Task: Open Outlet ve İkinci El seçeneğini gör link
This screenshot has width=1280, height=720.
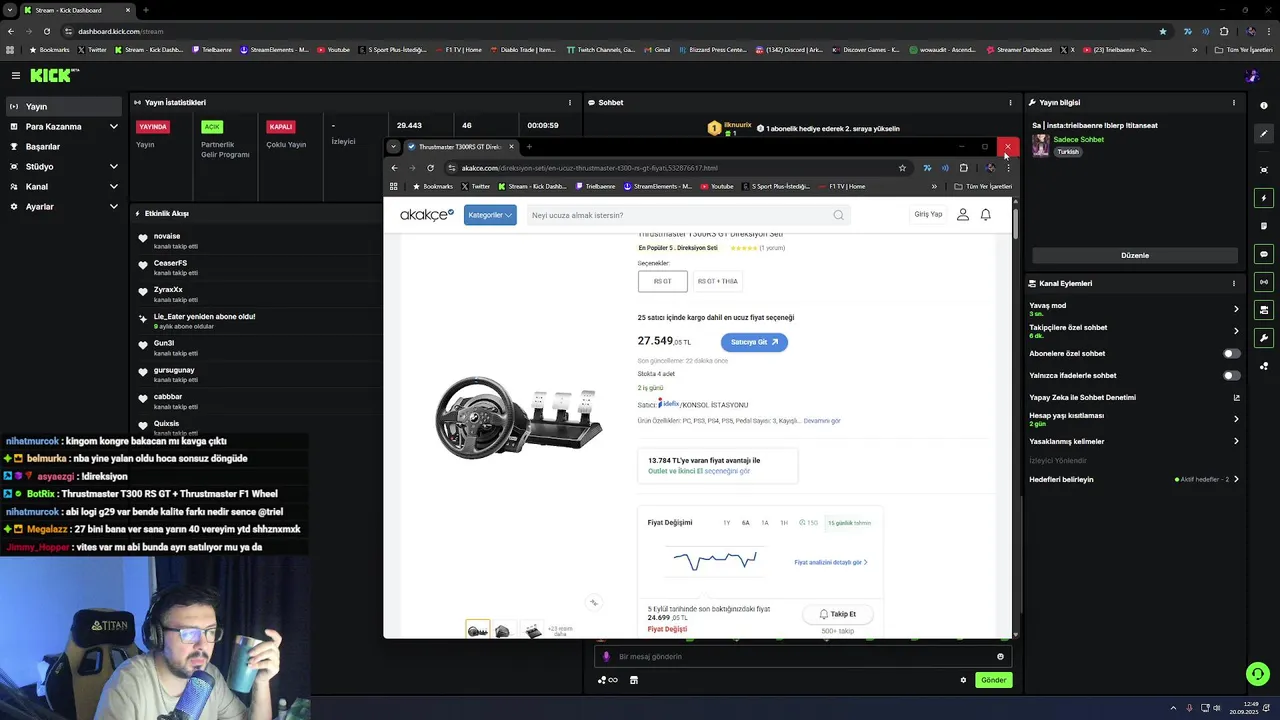Action: pos(699,471)
